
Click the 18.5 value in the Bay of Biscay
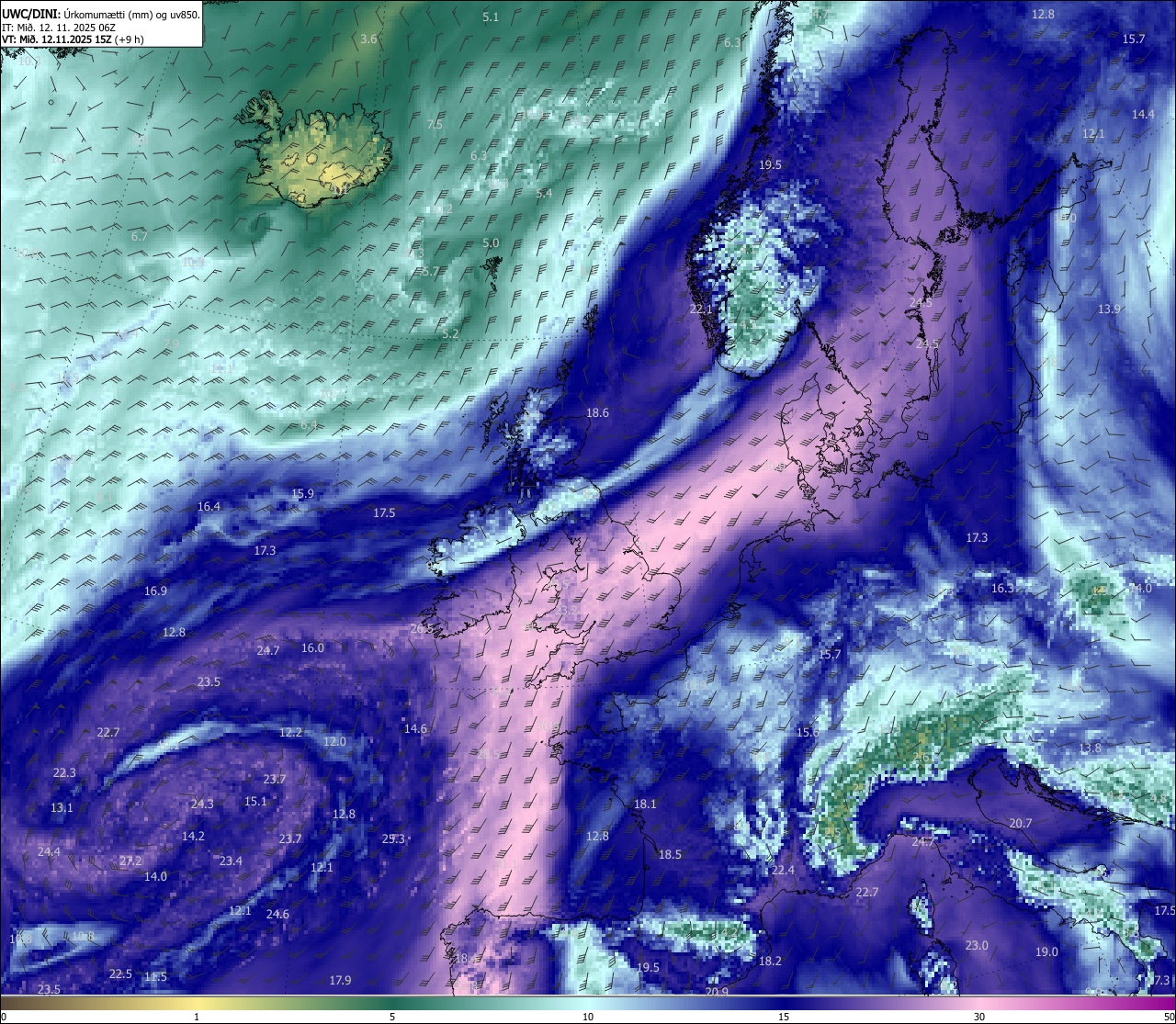pyautogui.click(x=670, y=855)
